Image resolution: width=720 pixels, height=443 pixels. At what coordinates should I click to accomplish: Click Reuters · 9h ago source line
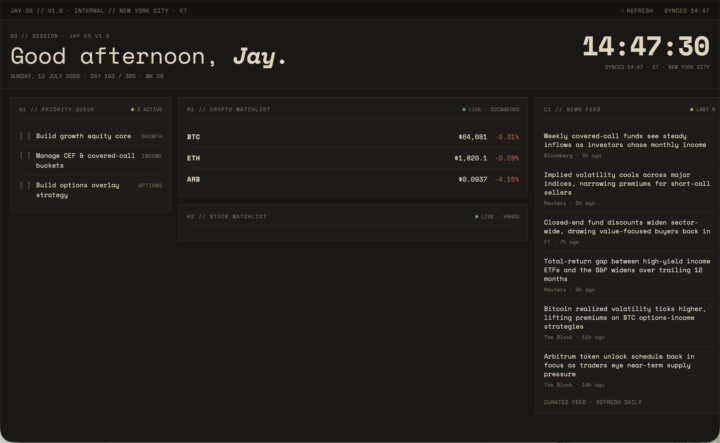click(x=569, y=290)
